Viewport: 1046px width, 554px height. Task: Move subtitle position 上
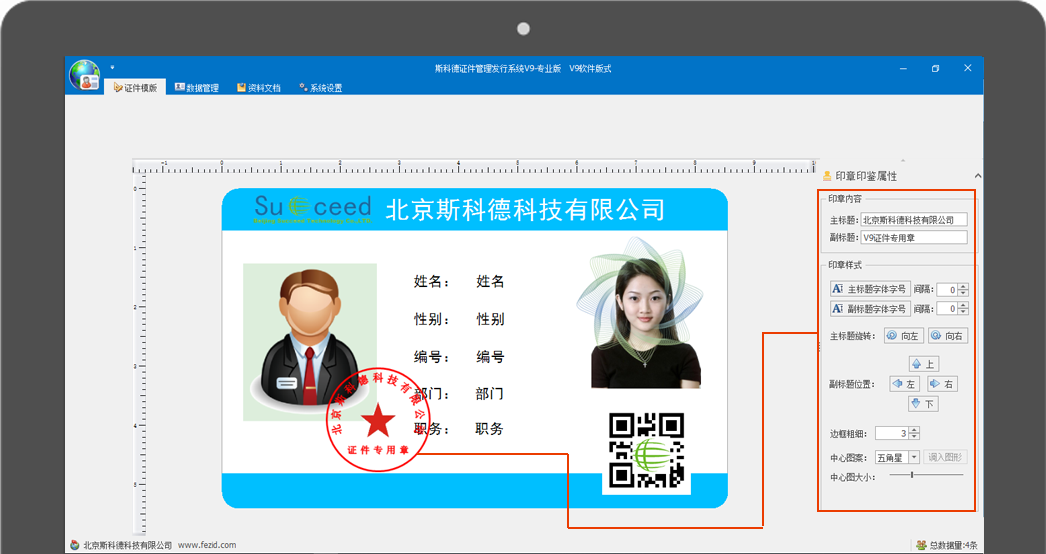[x=924, y=364]
